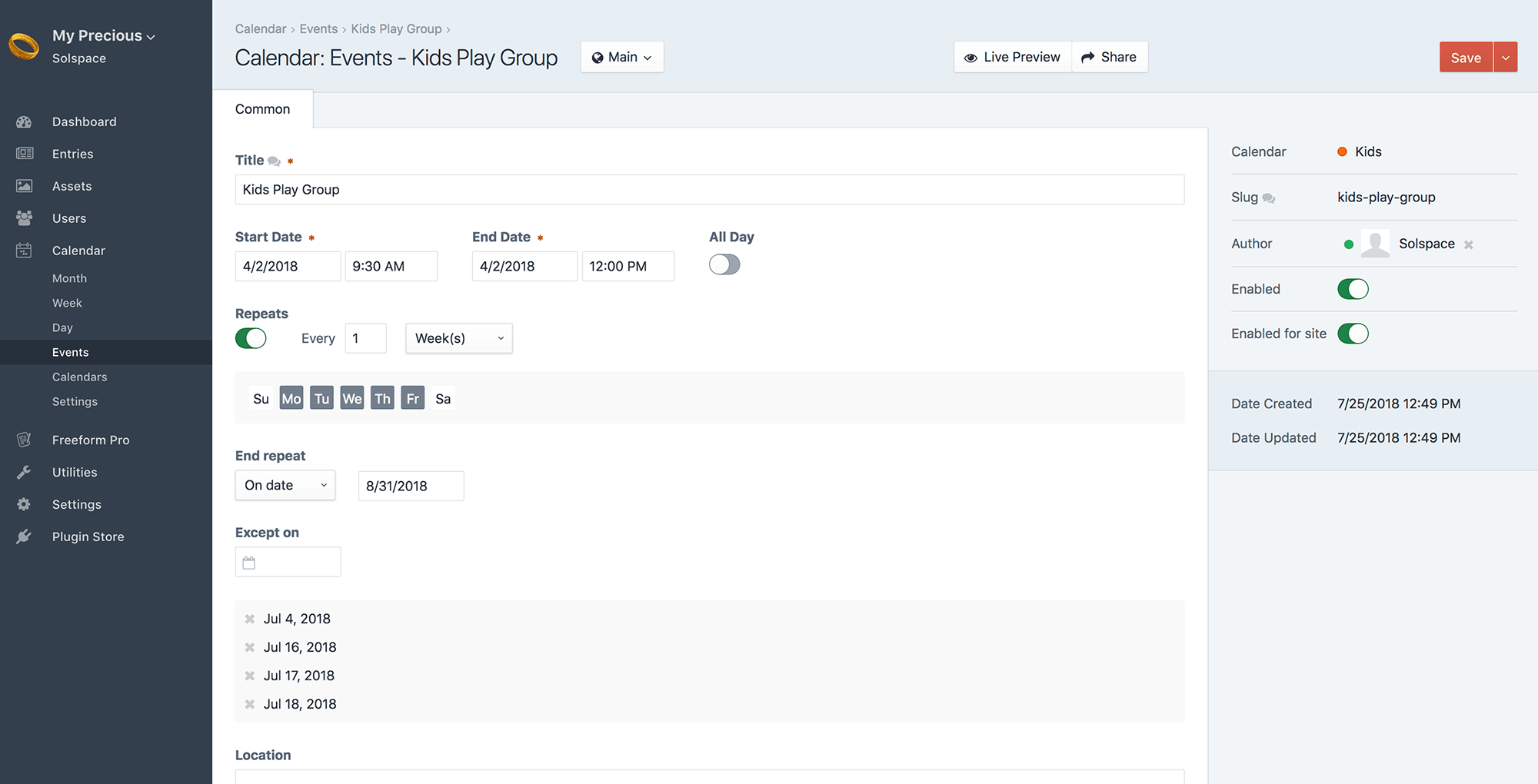Click the Dashboard gauge icon

pyautogui.click(x=24, y=121)
